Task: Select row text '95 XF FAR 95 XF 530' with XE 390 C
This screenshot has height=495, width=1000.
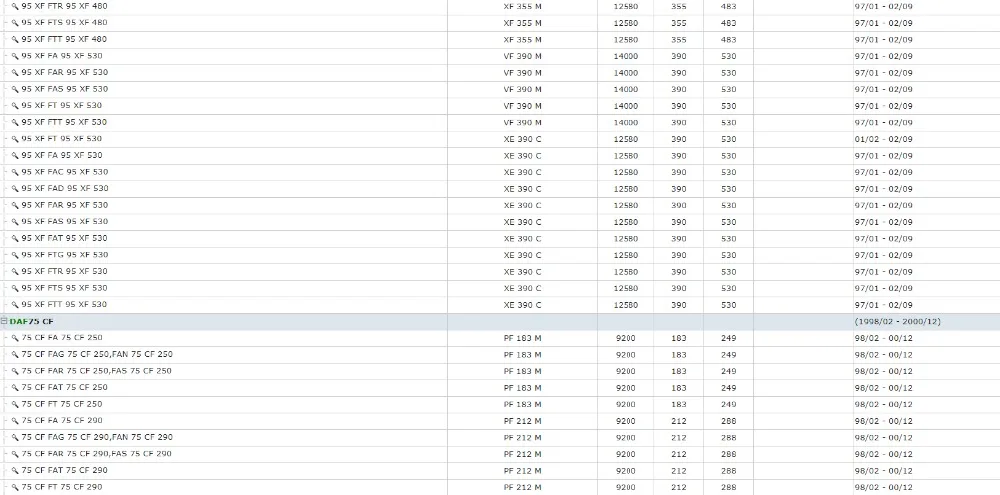Action: click(64, 205)
